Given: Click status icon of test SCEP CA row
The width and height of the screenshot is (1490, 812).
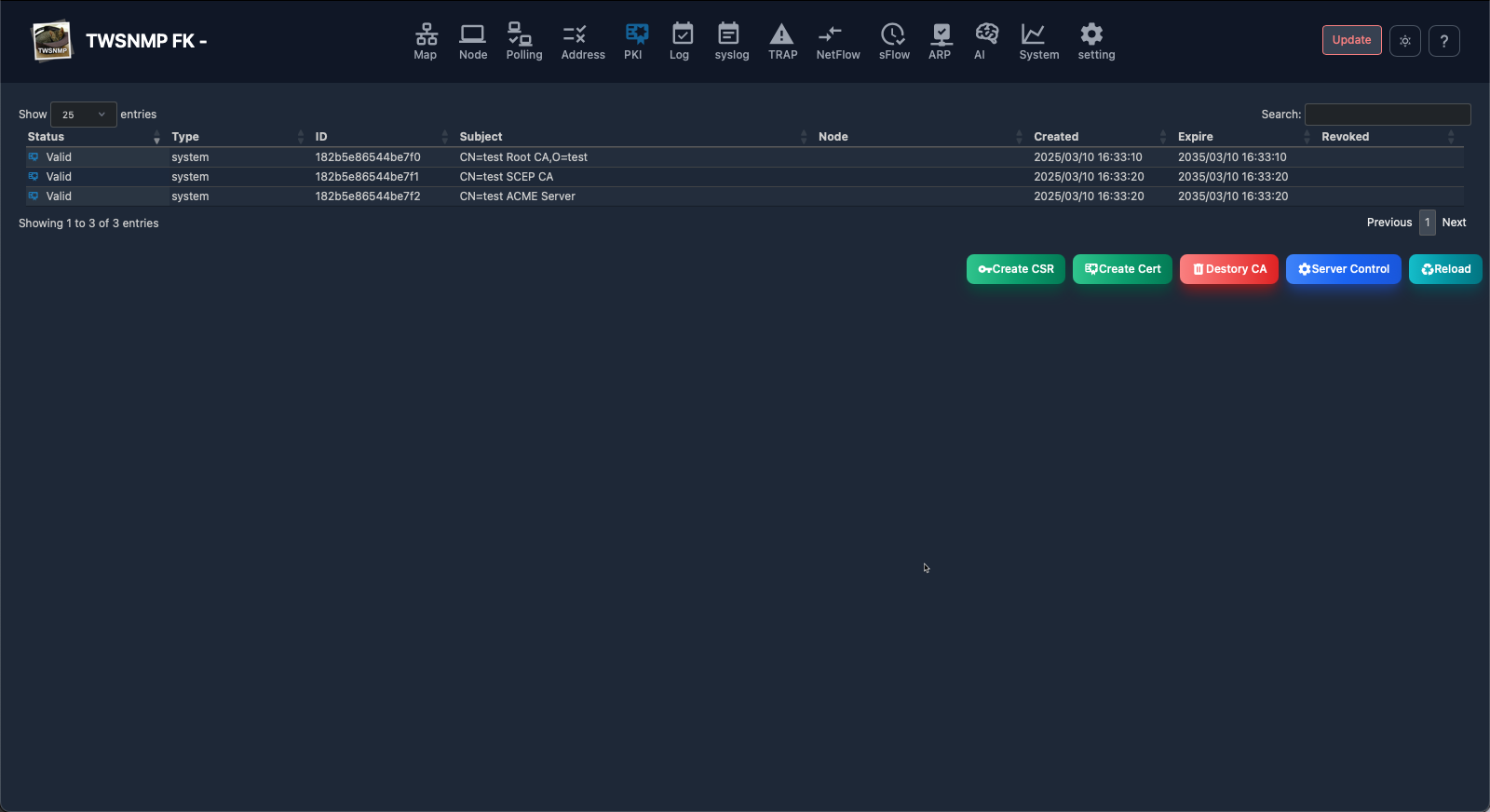Looking at the screenshot, I should pyautogui.click(x=34, y=177).
